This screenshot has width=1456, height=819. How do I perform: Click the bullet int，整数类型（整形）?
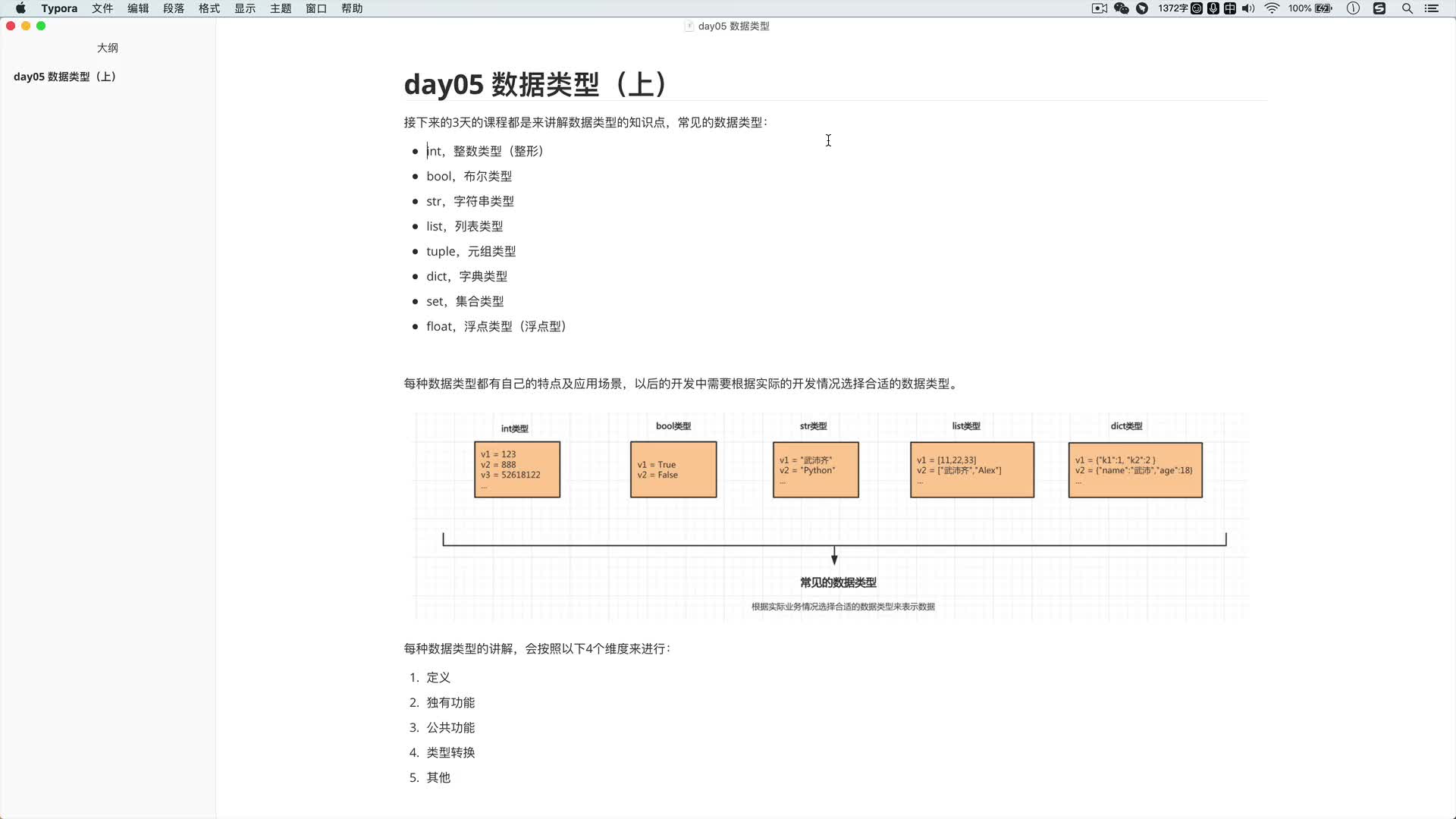485,151
